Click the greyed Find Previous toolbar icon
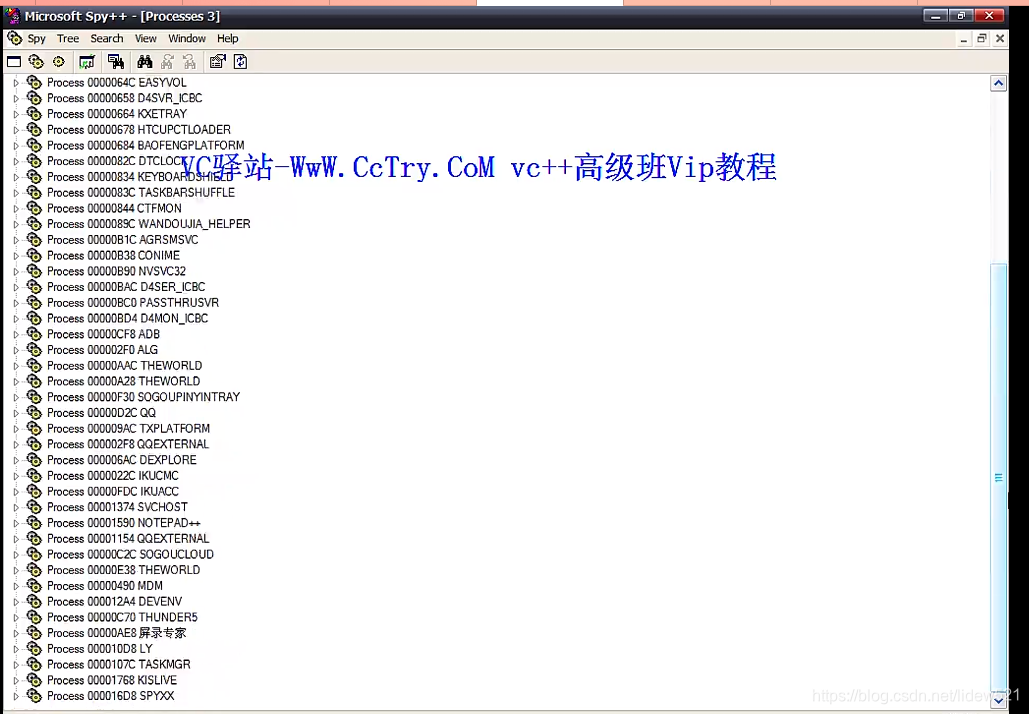The width and height of the screenshot is (1029, 714). click(x=190, y=62)
